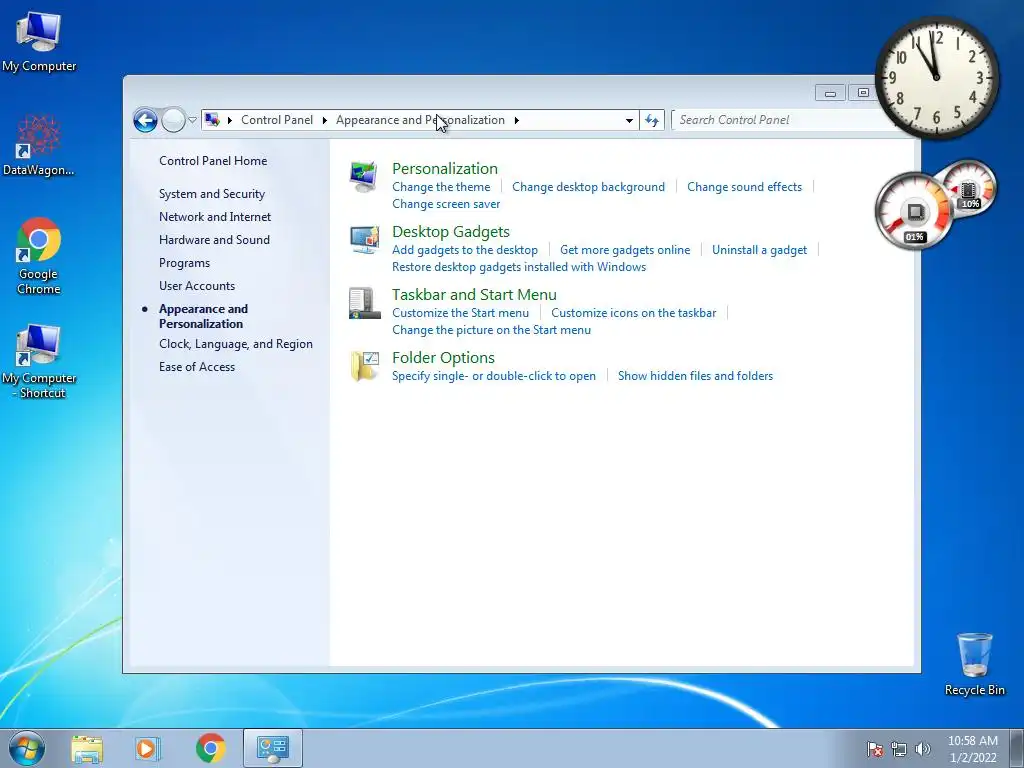Viewport: 1024px width, 768px height.
Task: Open the Windows Start button
Action: (x=27, y=748)
